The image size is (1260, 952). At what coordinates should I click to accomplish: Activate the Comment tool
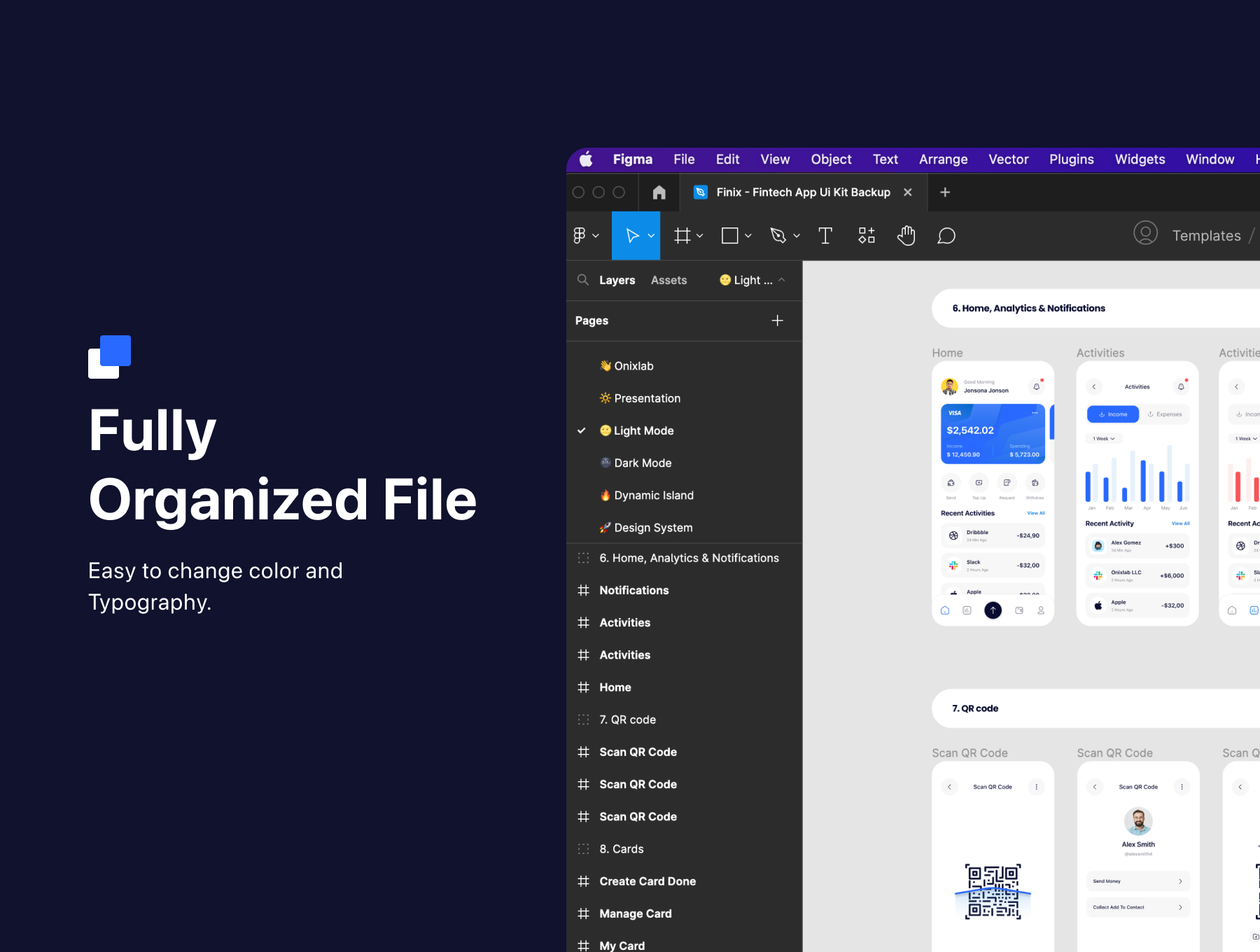946,236
